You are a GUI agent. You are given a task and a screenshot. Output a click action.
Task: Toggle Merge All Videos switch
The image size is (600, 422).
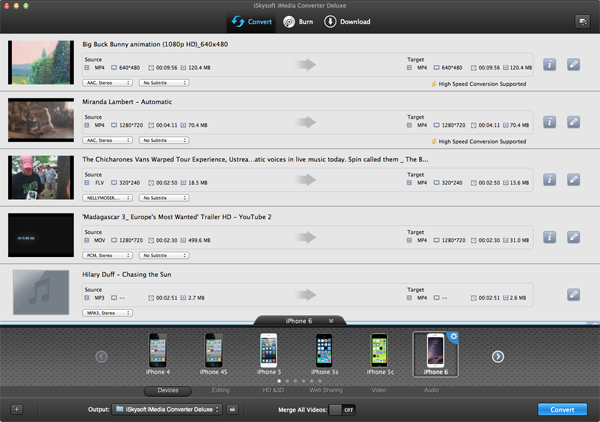342,409
